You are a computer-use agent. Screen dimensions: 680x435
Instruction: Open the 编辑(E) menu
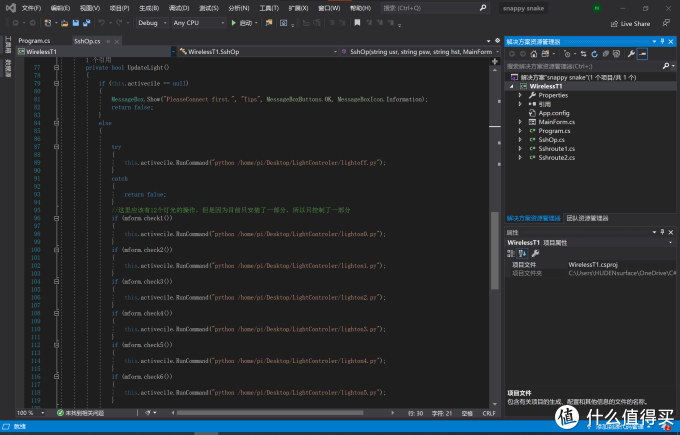coord(60,8)
